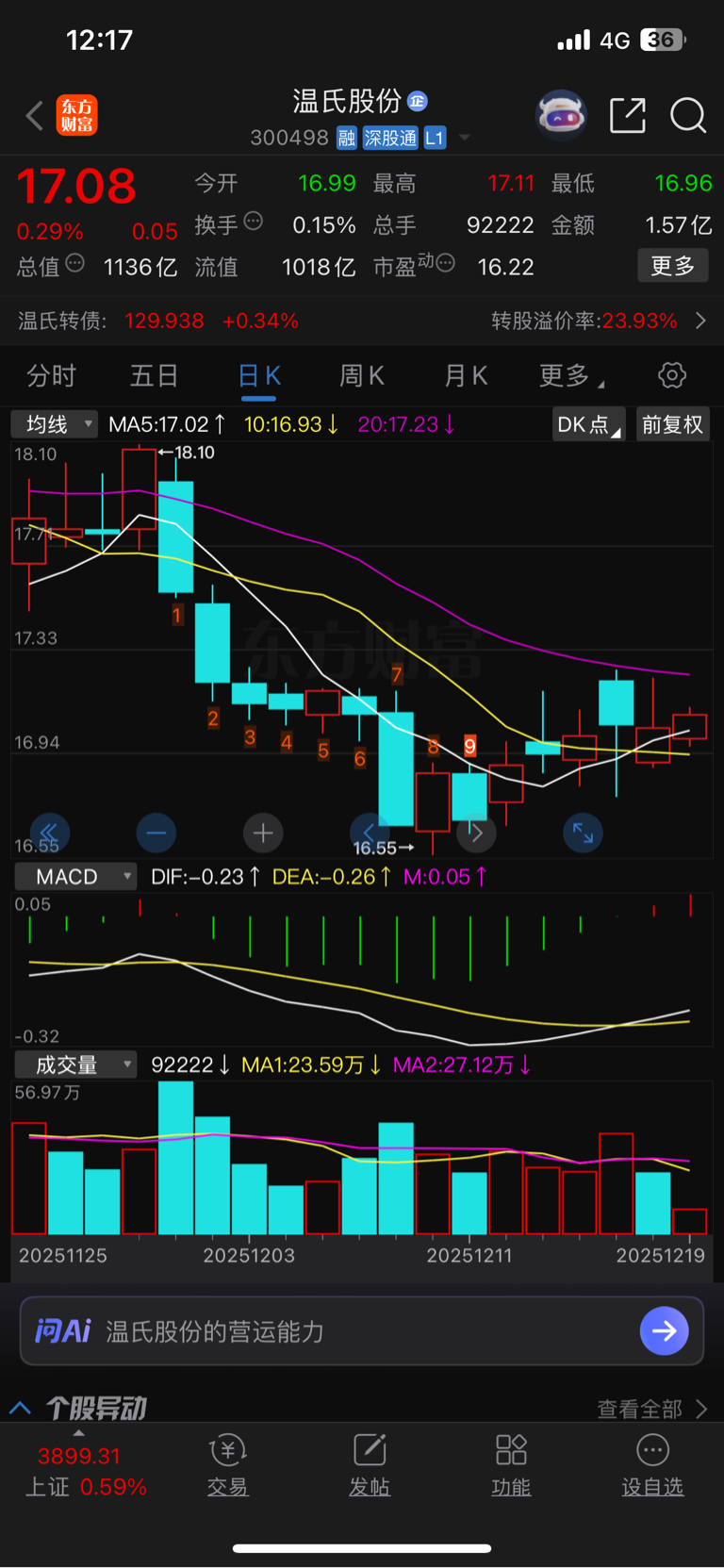
Task: Open 前复权 adjustment selector
Action: [x=672, y=424]
